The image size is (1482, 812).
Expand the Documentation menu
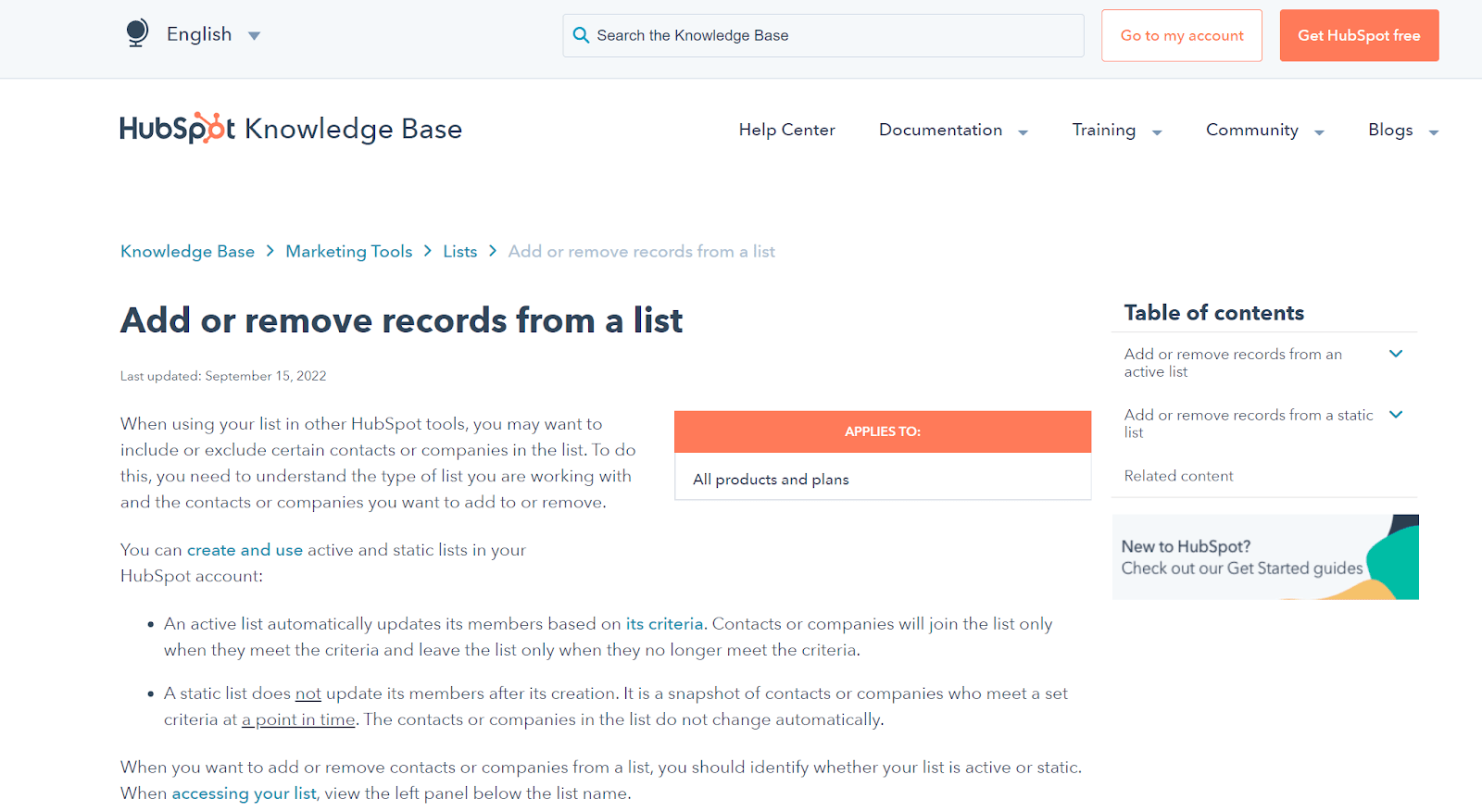click(x=953, y=131)
